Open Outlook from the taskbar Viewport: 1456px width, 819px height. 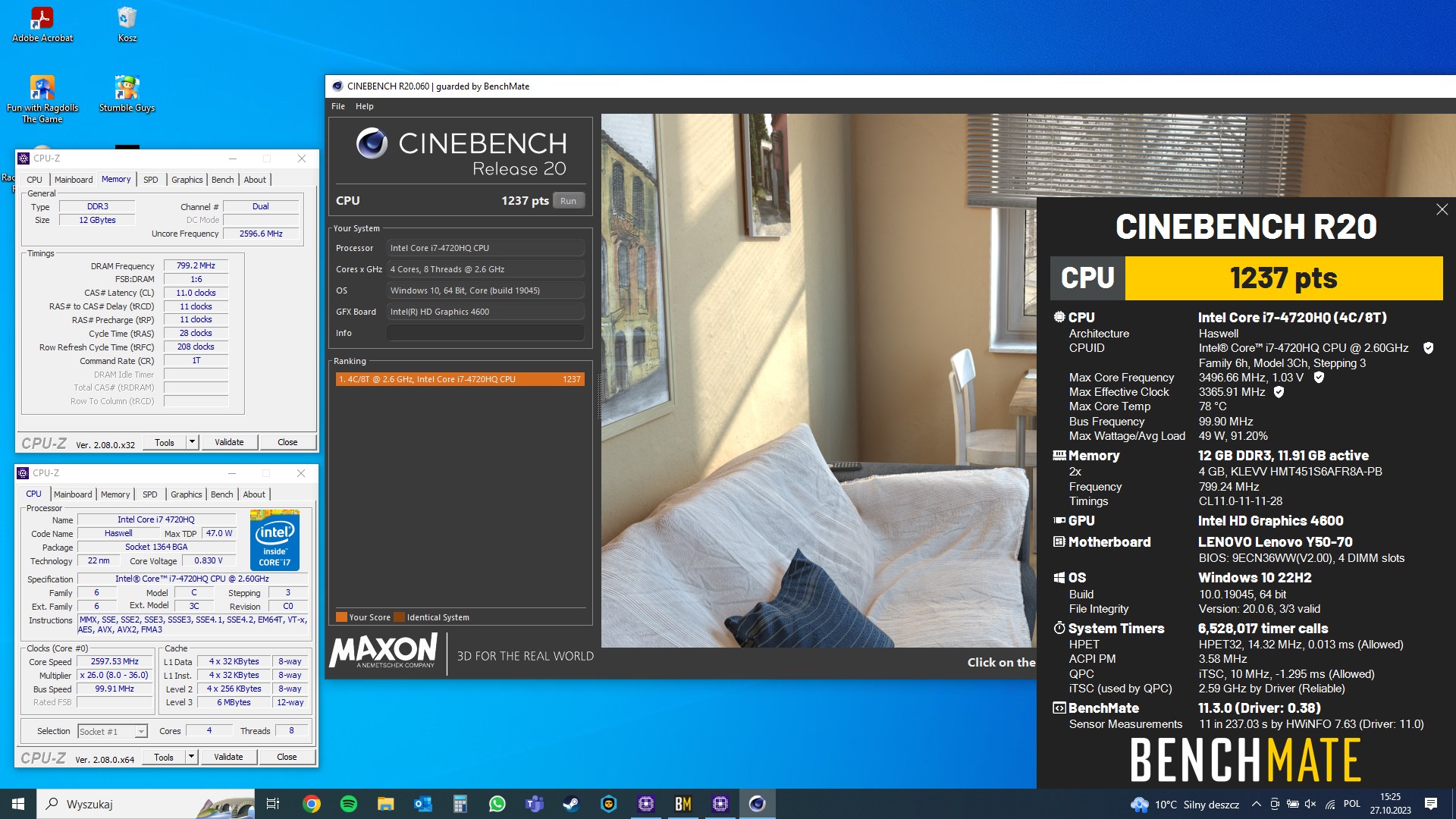[423, 804]
